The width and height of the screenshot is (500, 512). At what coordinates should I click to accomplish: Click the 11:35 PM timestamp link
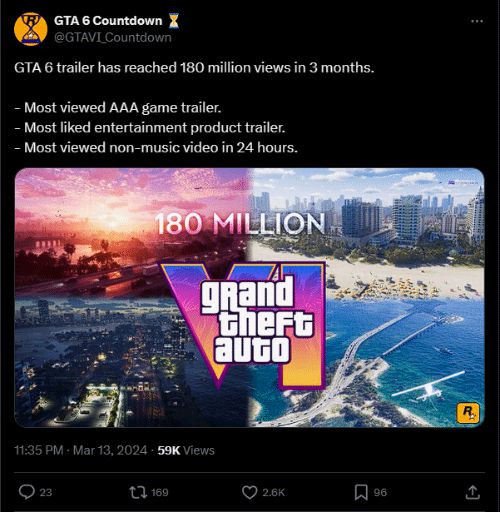coord(39,450)
